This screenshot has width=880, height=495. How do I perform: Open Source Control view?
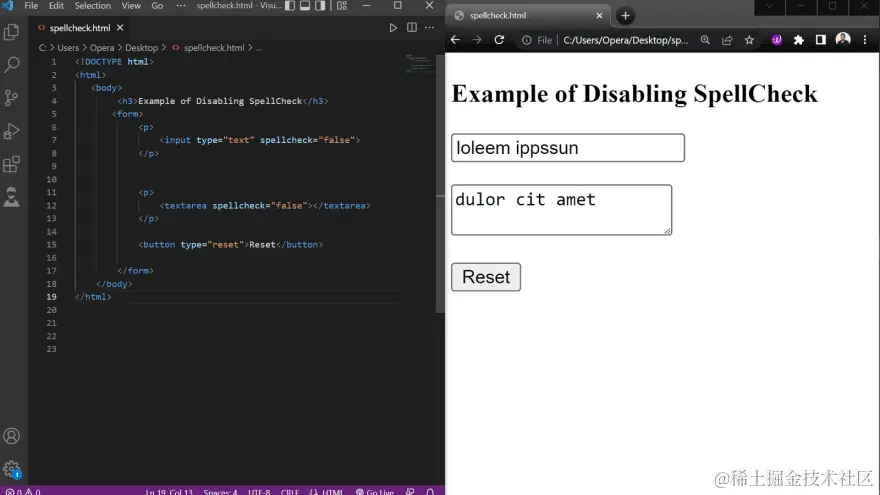[12, 98]
